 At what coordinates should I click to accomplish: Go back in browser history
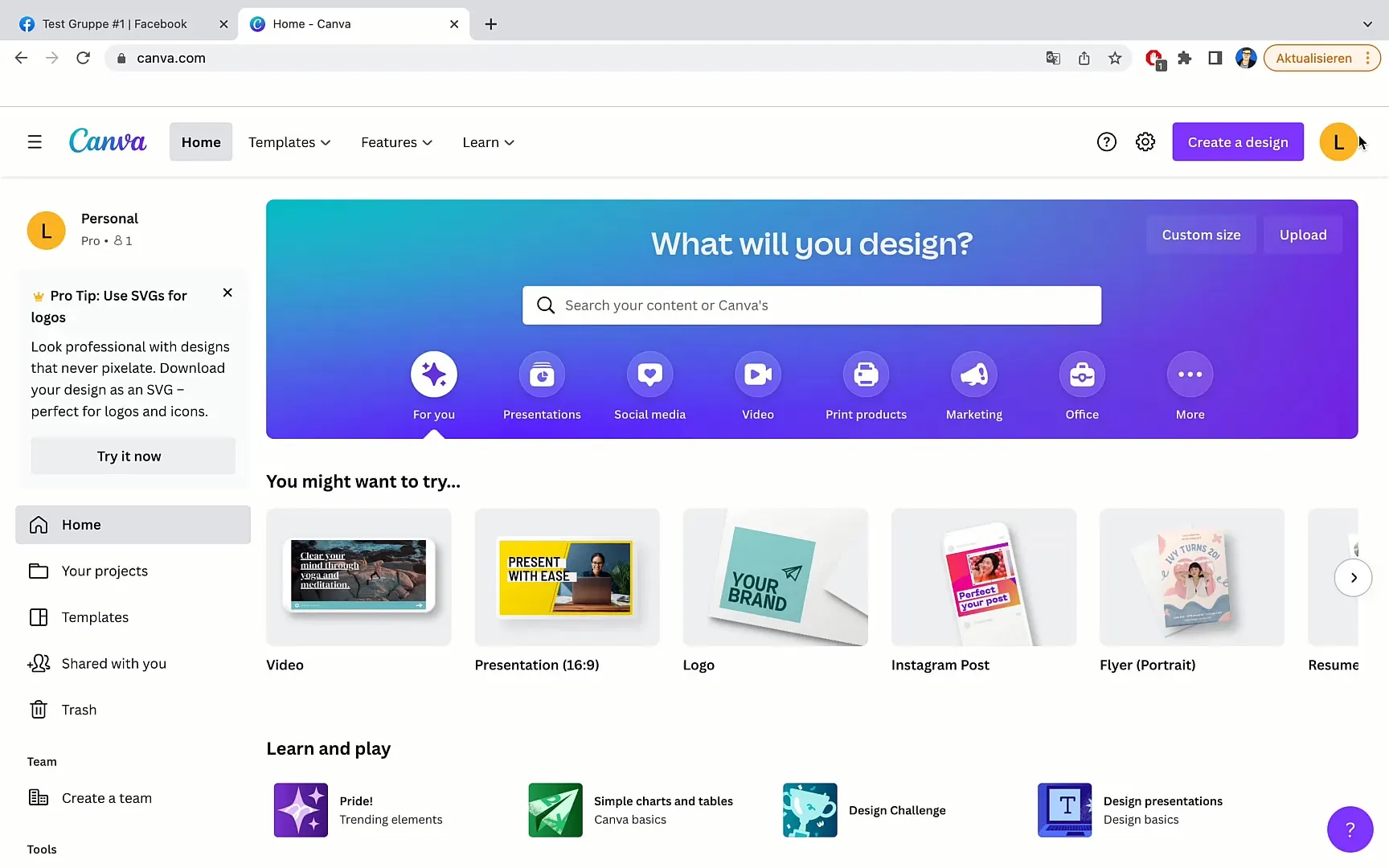coord(22,58)
